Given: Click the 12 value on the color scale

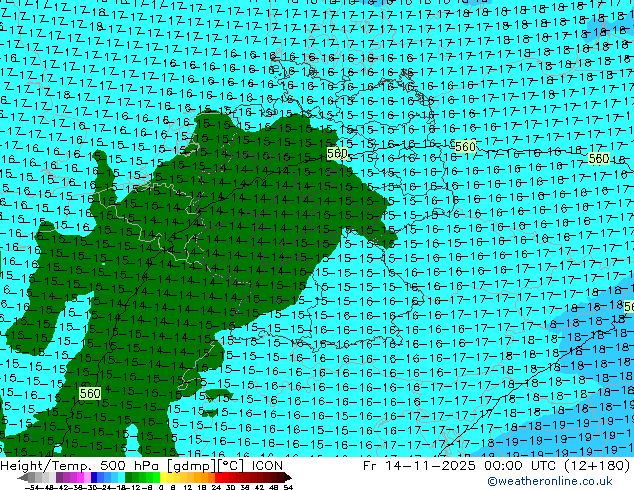Looking at the screenshot, I should pyautogui.click(x=188, y=488).
